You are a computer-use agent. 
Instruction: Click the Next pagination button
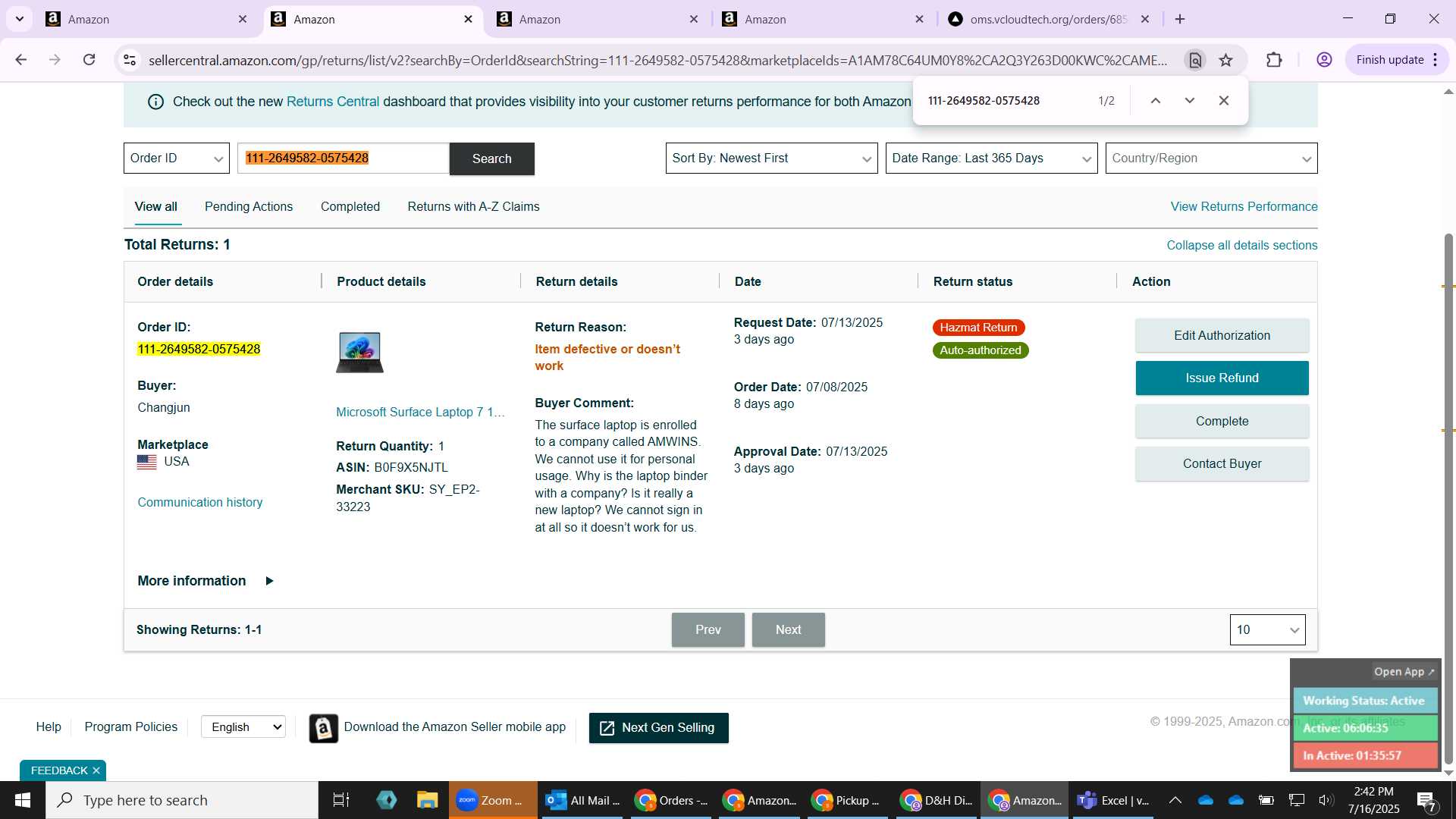(788, 629)
